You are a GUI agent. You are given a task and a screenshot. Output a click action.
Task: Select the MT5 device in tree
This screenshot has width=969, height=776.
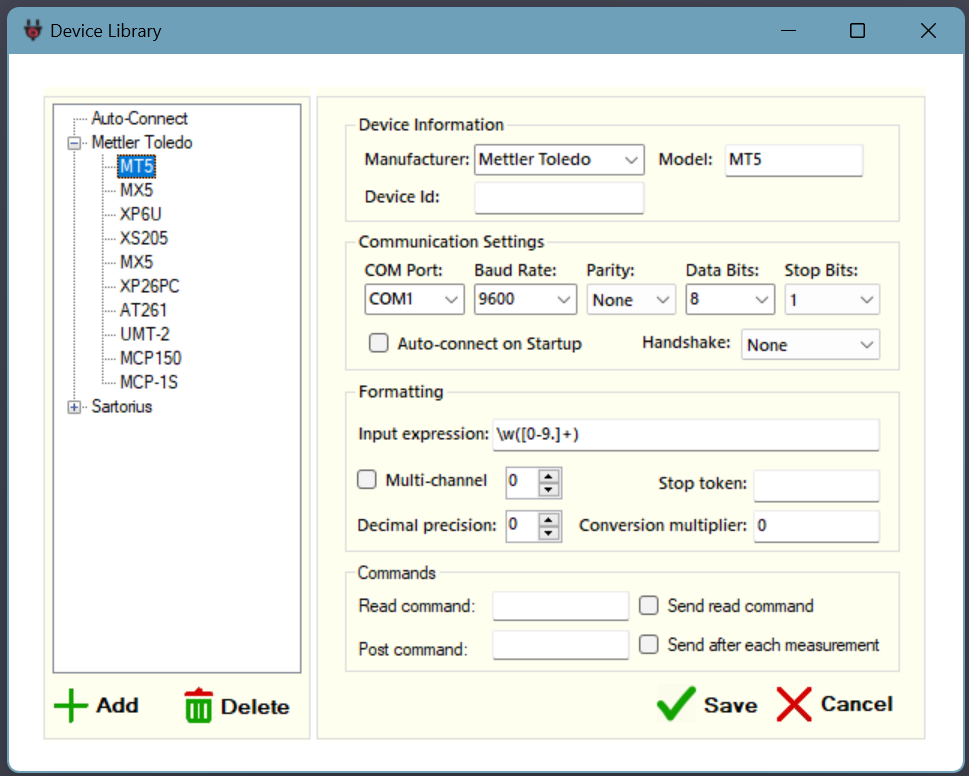click(x=137, y=166)
